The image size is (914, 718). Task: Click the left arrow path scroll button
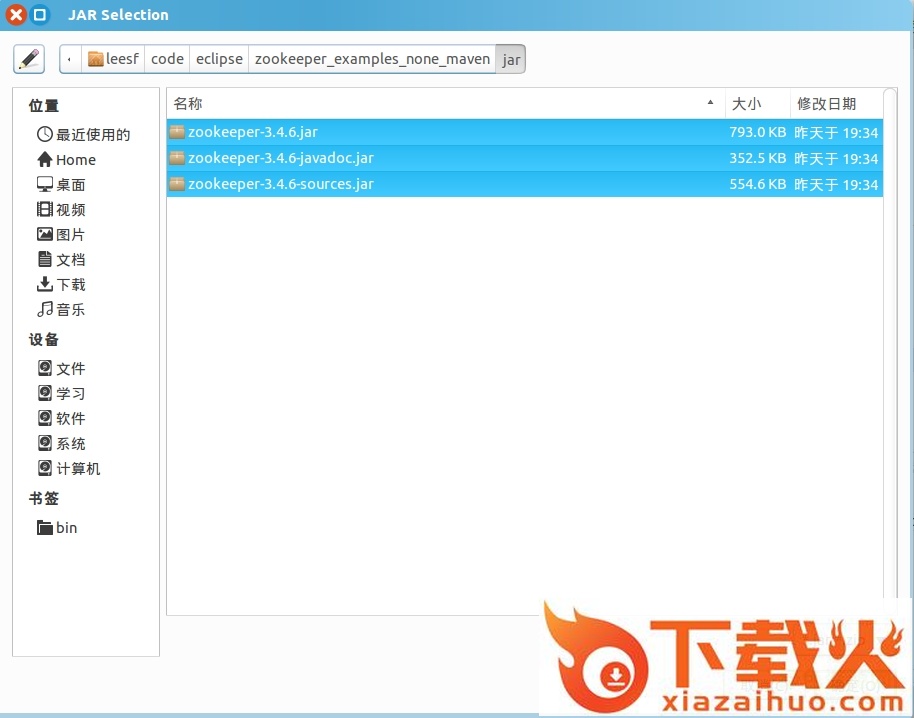point(69,59)
